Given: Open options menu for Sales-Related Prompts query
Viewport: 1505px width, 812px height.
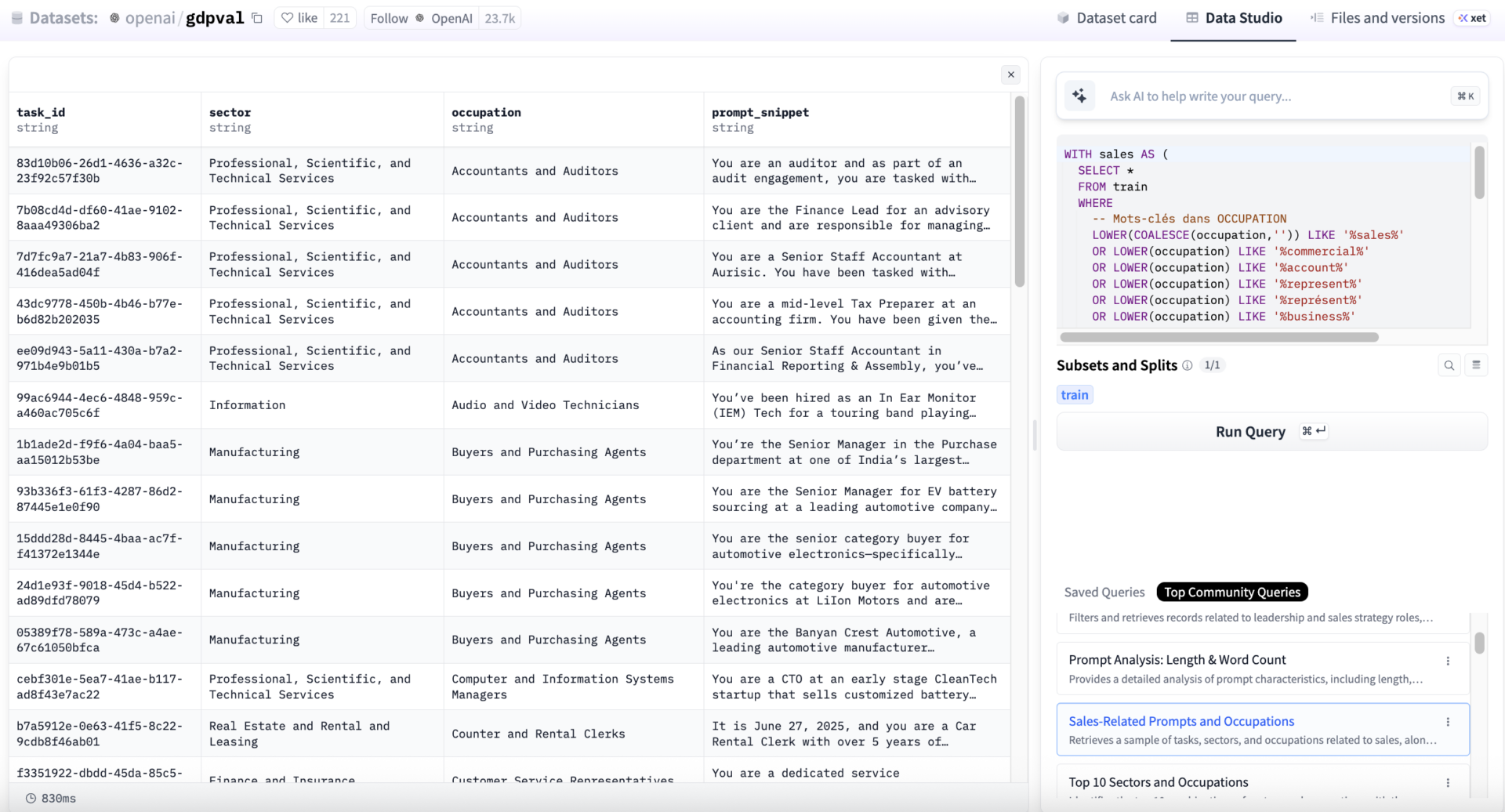Looking at the screenshot, I should click(x=1447, y=722).
